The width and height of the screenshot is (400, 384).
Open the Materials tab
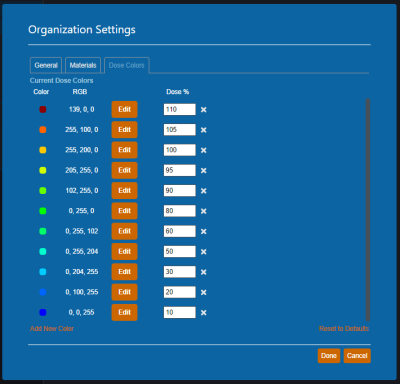(83, 65)
